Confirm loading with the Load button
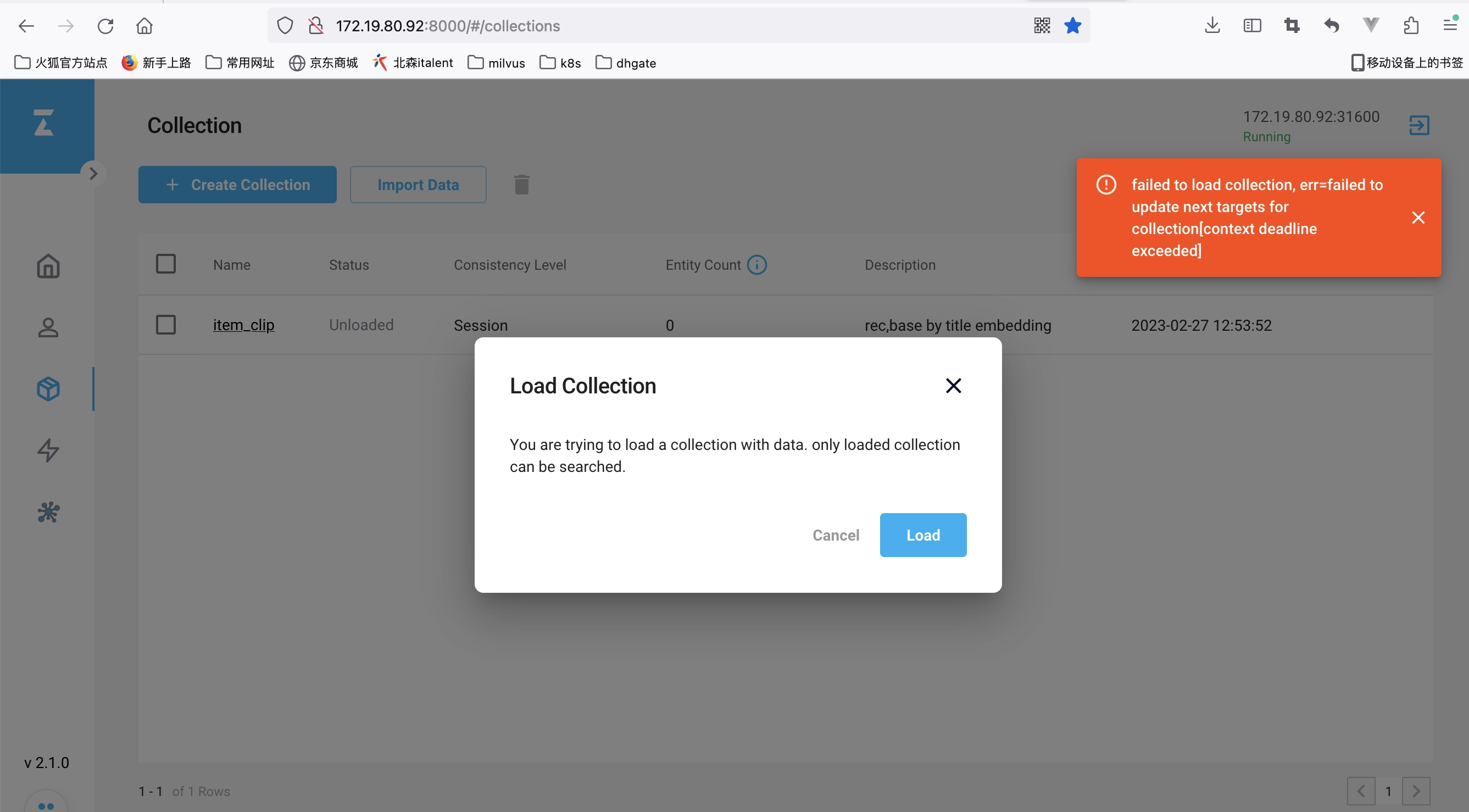Image resolution: width=1469 pixels, height=812 pixels. 923,535
